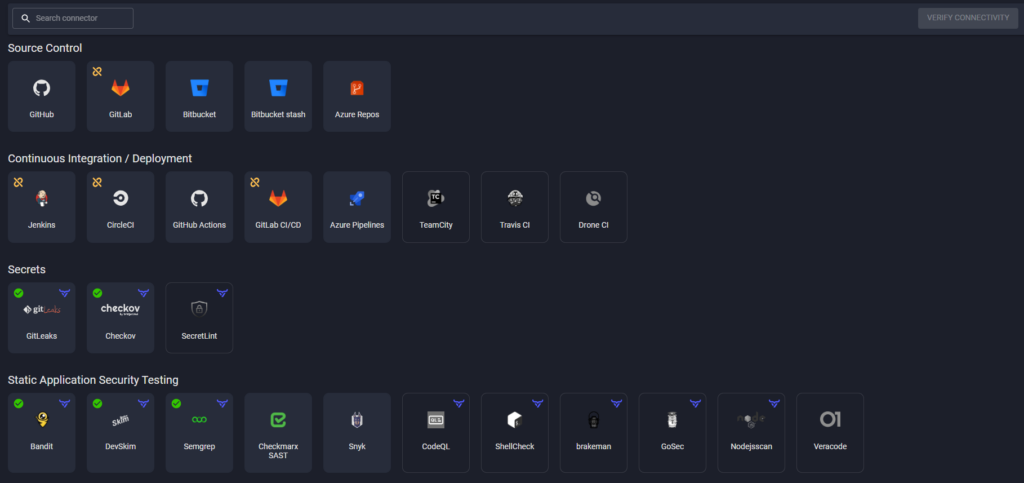Open the CircleCI connector card
The height and width of the screenshot is (483, 1024).
120,207
